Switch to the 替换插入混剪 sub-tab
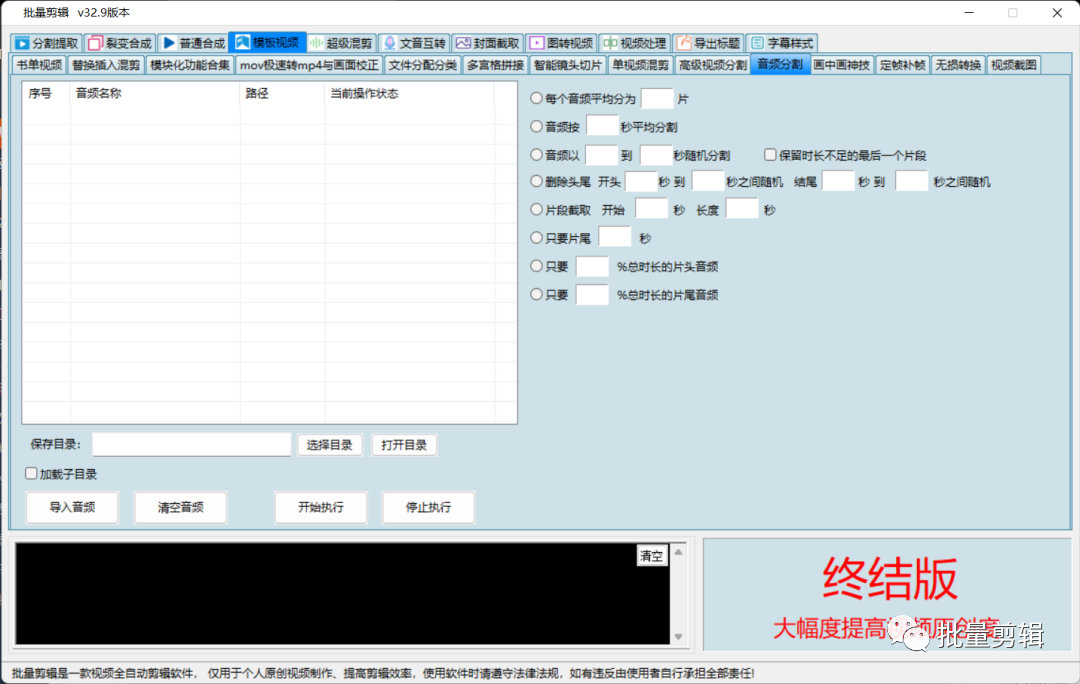 (106, 65)
